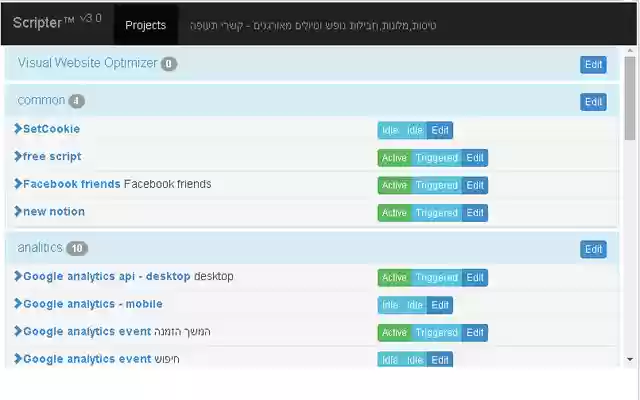Expand Google analytics - mobile chevron
The width and height of the screenshot is (640, 400).
[x=18, y=304]
